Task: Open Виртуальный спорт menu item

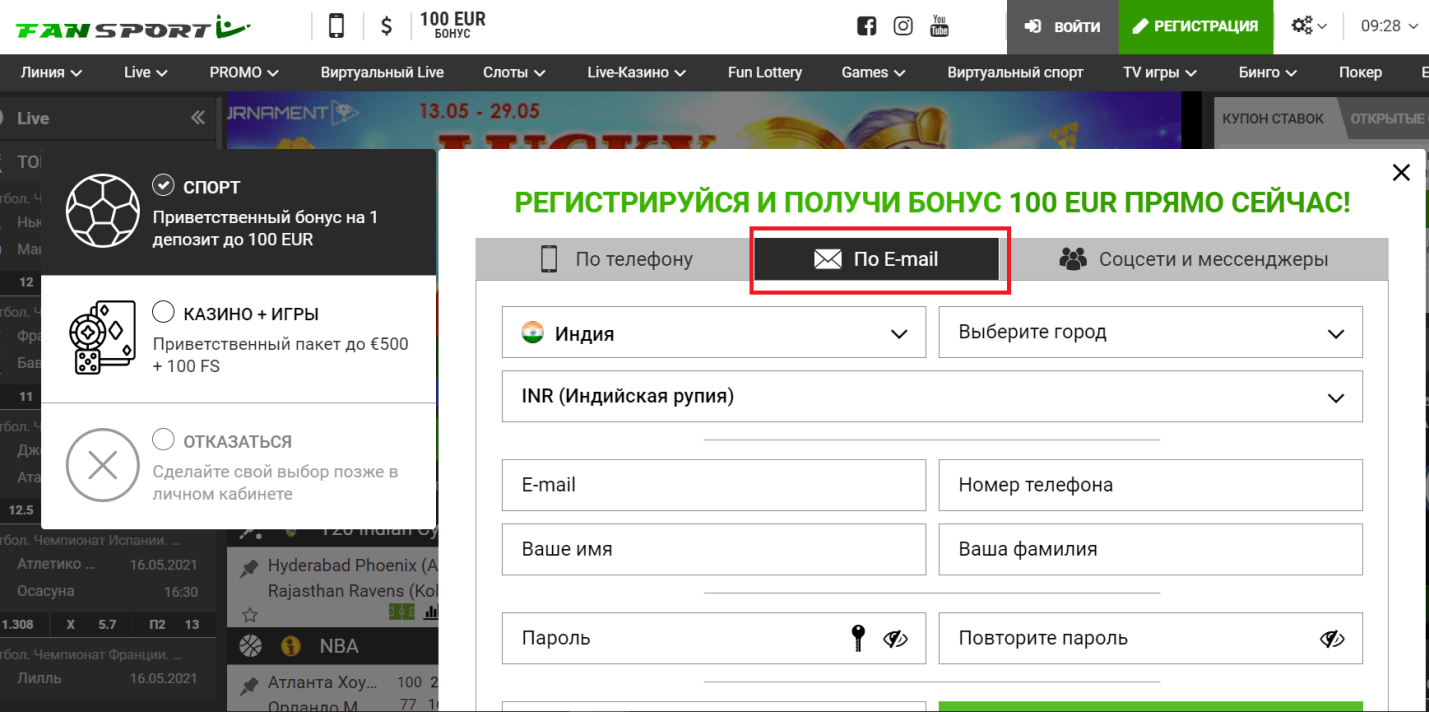Action: click(x=1015, y=72)
